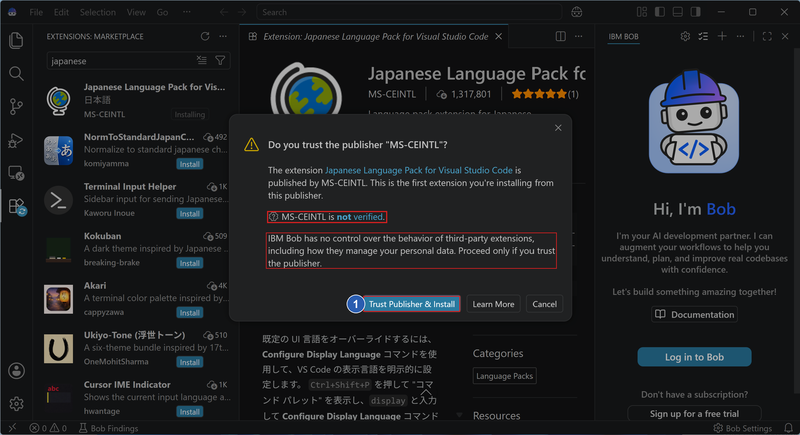Open the Explorer view in activity bar
800x435 pixels.
(x=16, y=40)
